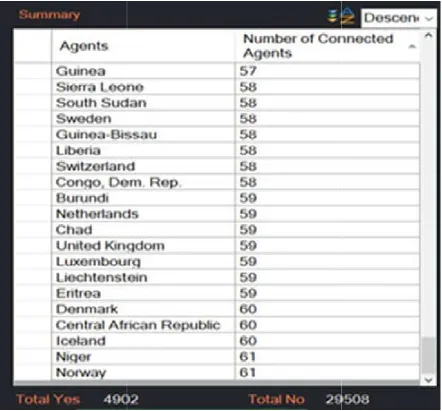Click the sort arrow in Connected Agents header

point(412,46)
